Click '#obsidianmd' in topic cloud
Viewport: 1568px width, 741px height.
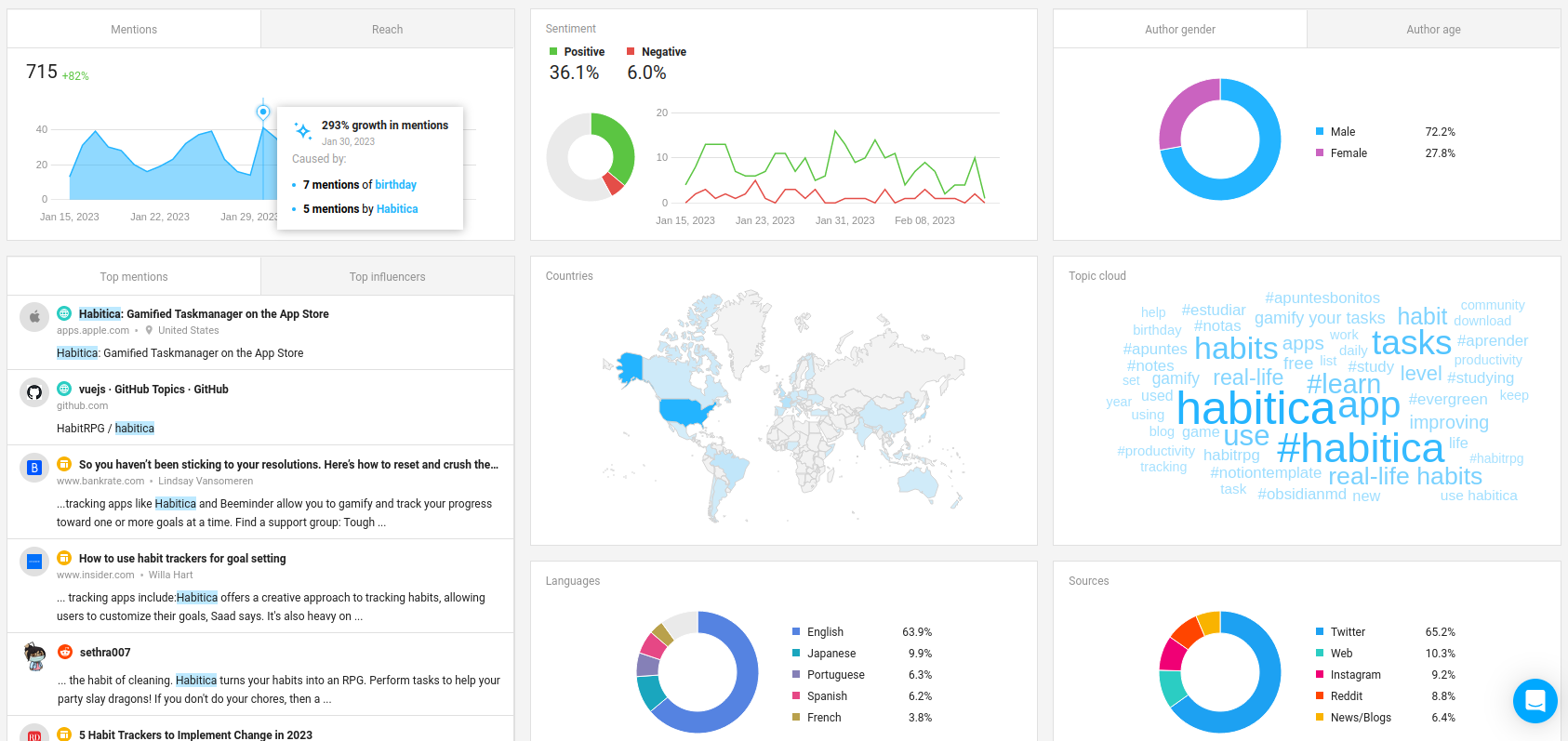[x=1301, y=494]
